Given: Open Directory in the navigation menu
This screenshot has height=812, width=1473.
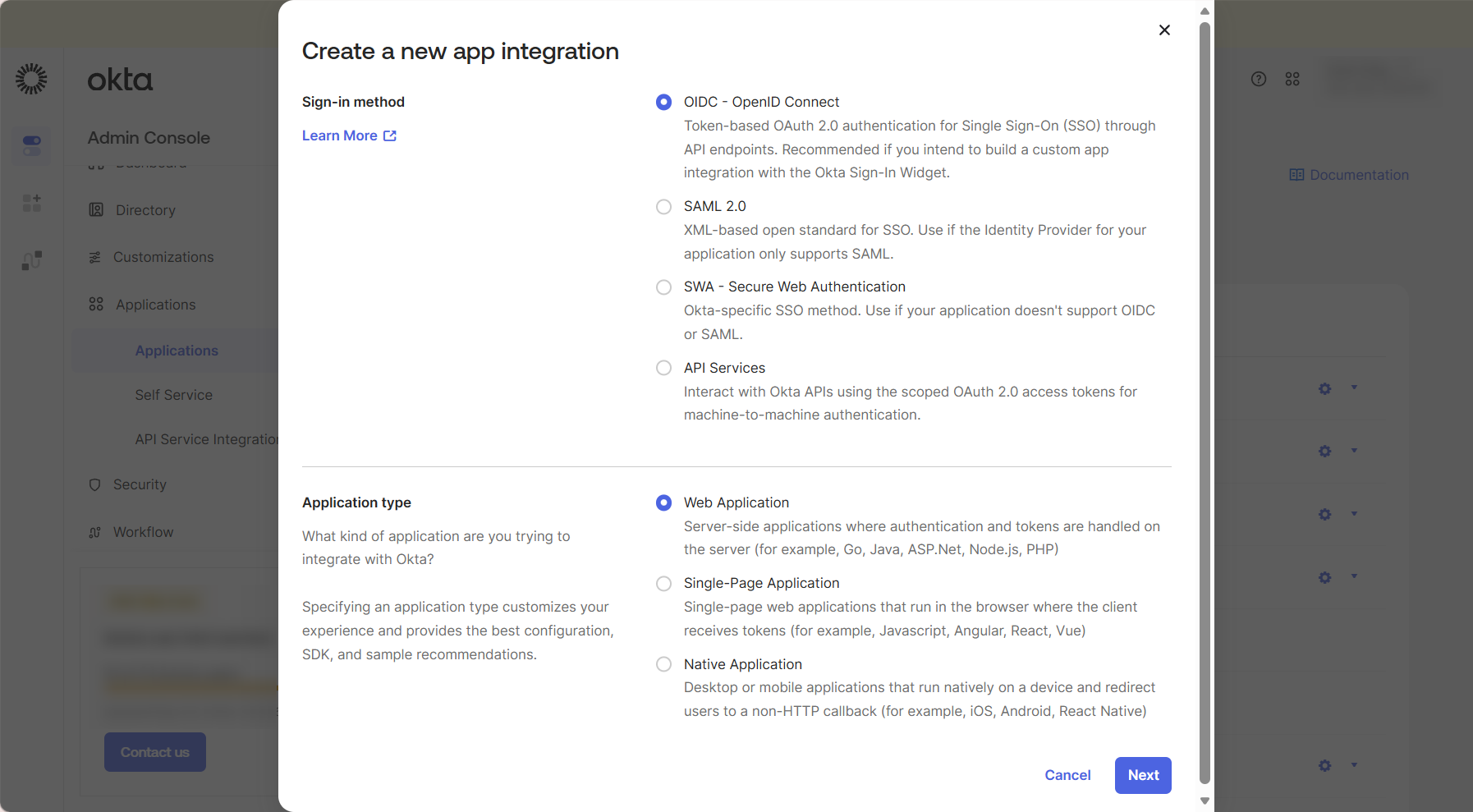Looking at the screenshot, I should [x=145, y=210].
